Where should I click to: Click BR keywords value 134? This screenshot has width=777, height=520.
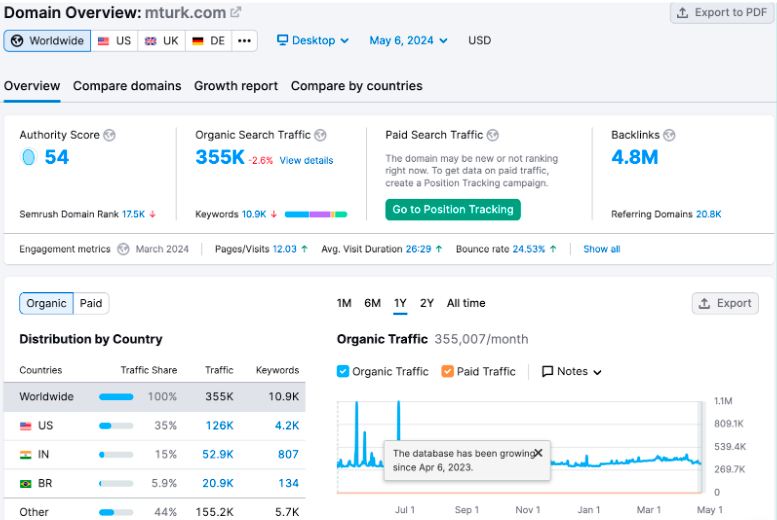pos(288,483)
